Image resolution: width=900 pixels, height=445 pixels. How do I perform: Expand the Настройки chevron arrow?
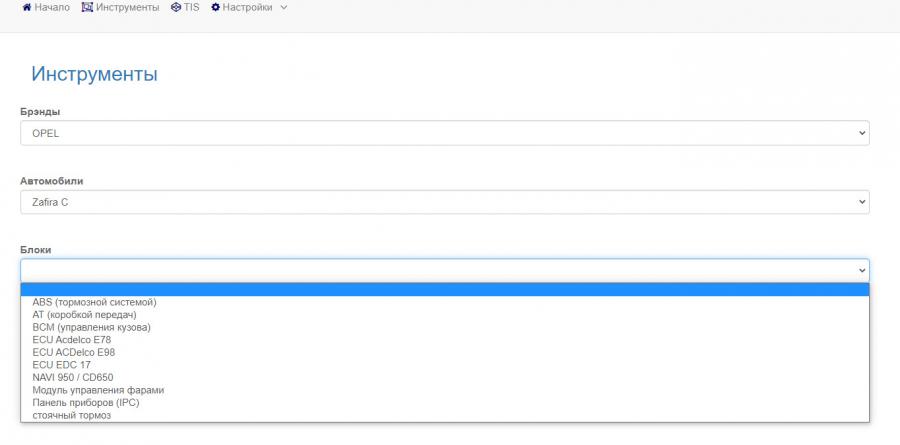click(x=283, y=8)
